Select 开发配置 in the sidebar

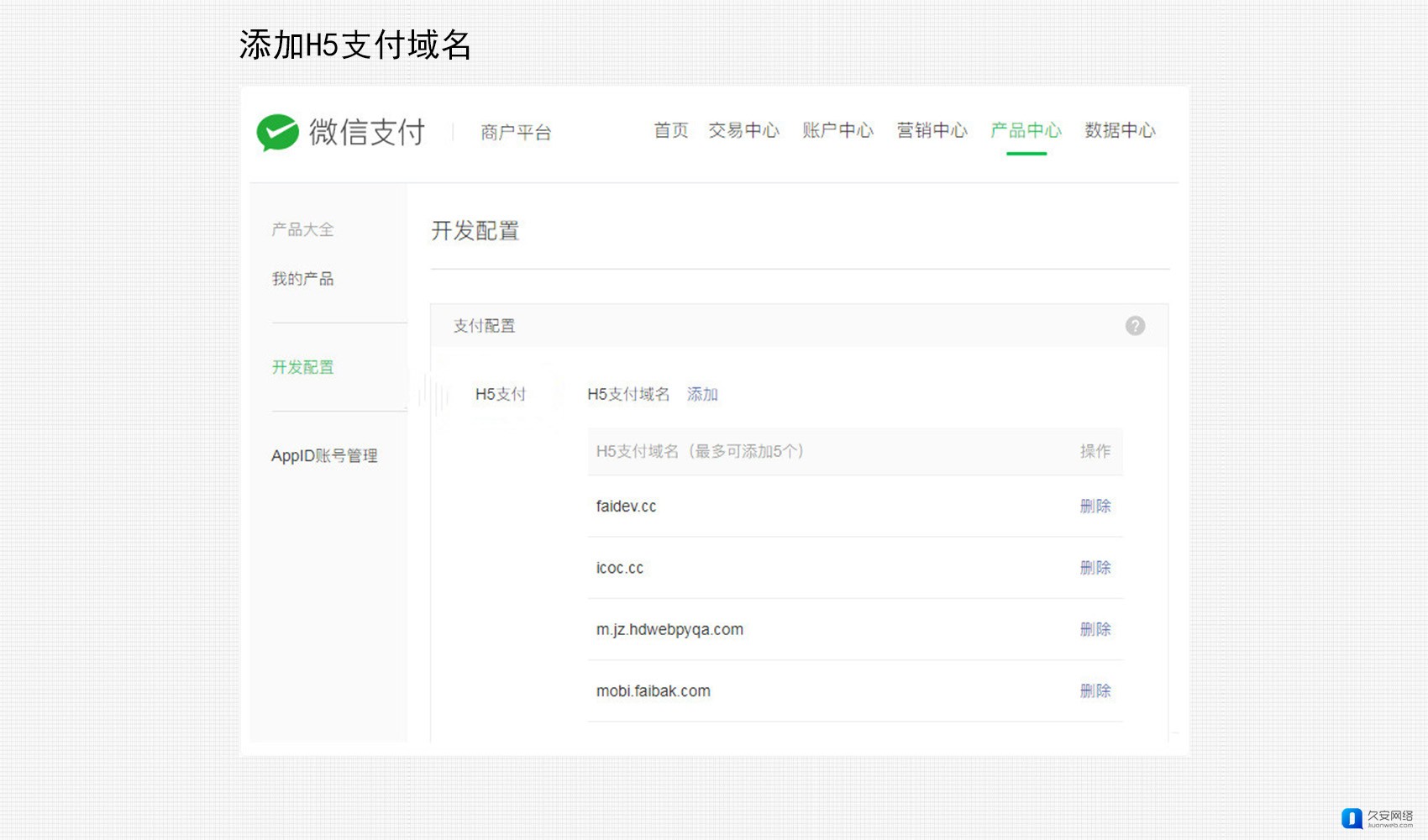click(x=302, y=367)
